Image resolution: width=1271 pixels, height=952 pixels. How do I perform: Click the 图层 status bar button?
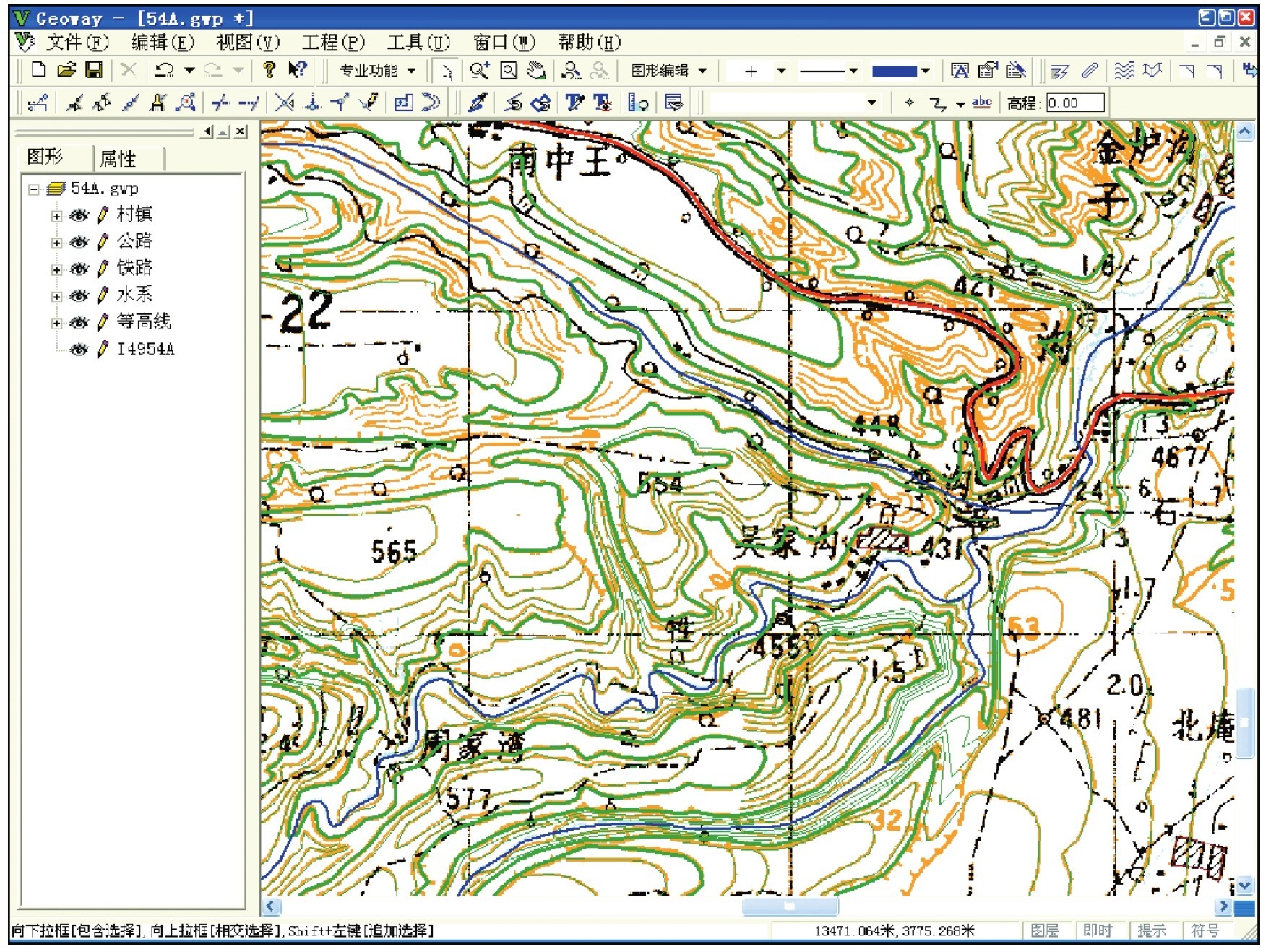[1044, 930]
